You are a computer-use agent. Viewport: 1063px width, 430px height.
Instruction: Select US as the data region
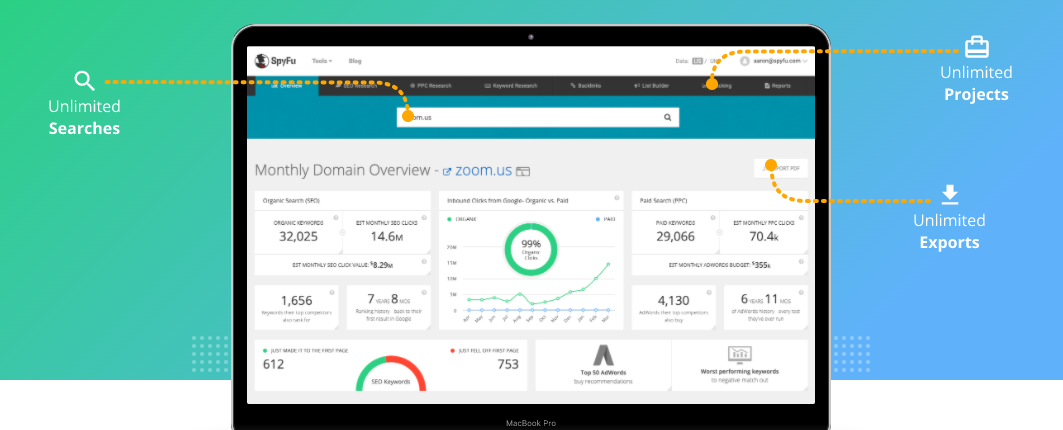click(697, 61)
